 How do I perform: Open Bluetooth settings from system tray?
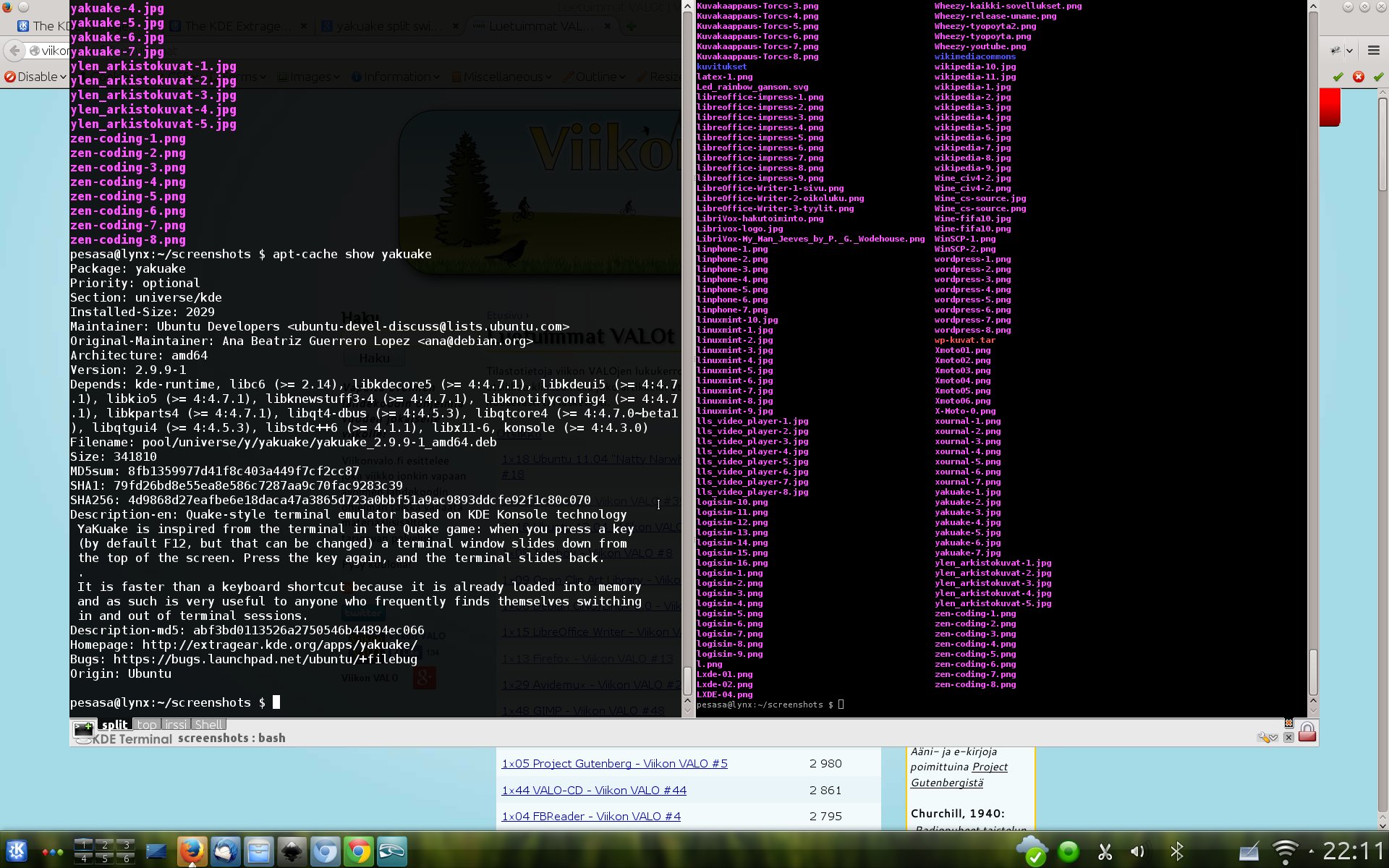(x=1177, y=851)
